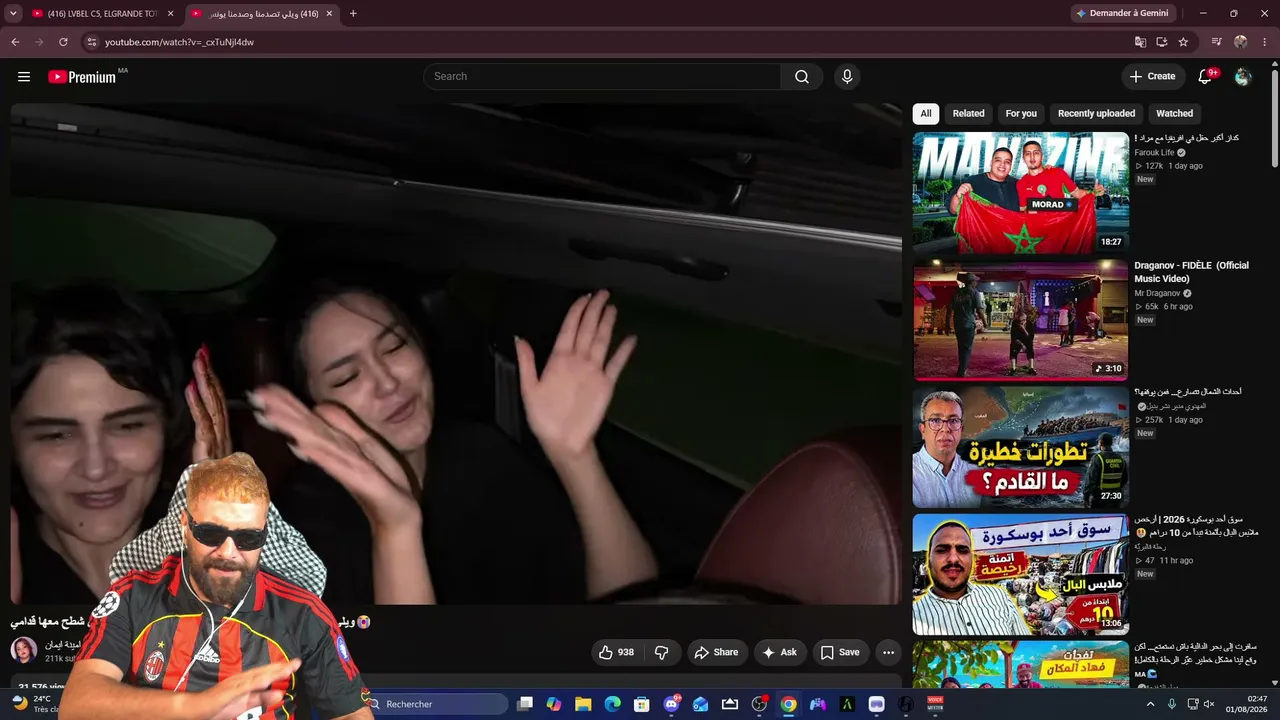The height and width of the screenshot is (720, 1280).
Task: Open 'Draganov - FIDÈLE (Official Music Video)' title
Action: coord(1192,272)
